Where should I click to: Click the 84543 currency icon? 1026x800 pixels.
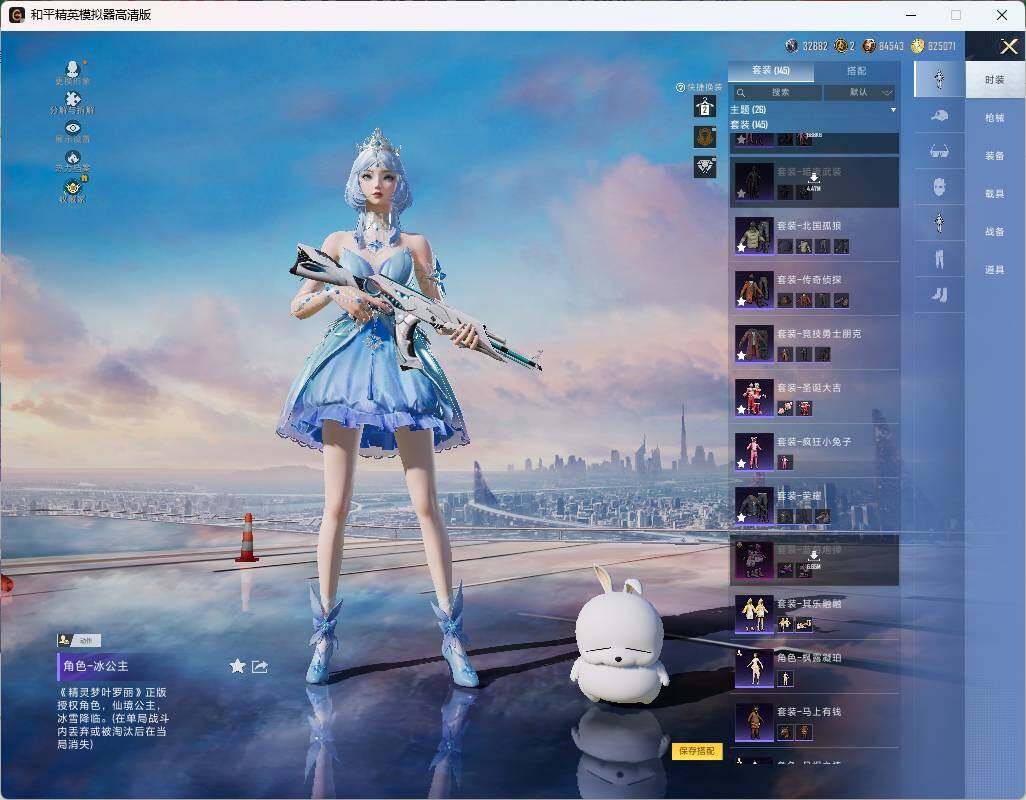pos(869,46)
